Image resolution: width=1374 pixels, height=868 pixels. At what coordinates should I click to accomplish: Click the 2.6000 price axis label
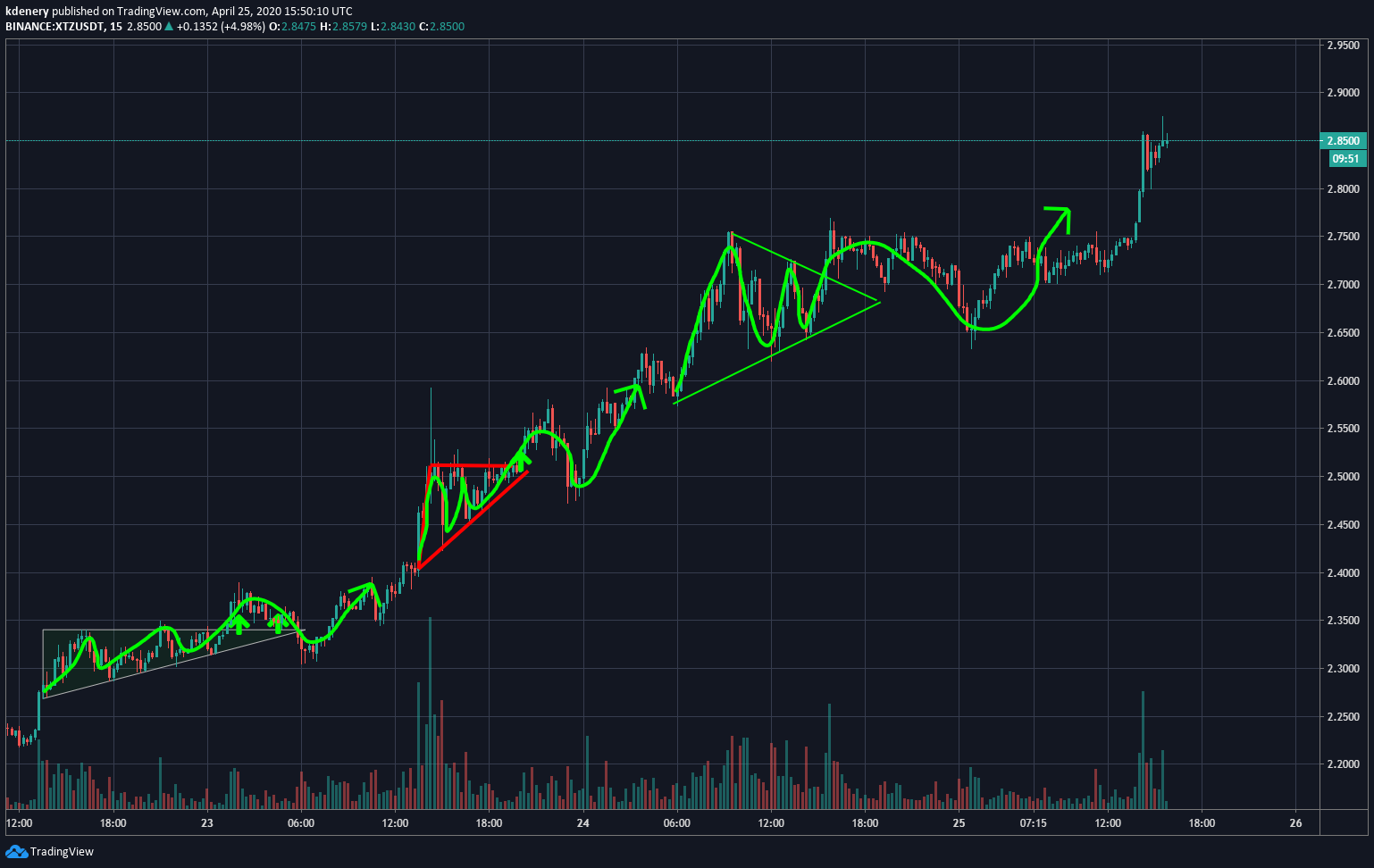coord(1343,381)
